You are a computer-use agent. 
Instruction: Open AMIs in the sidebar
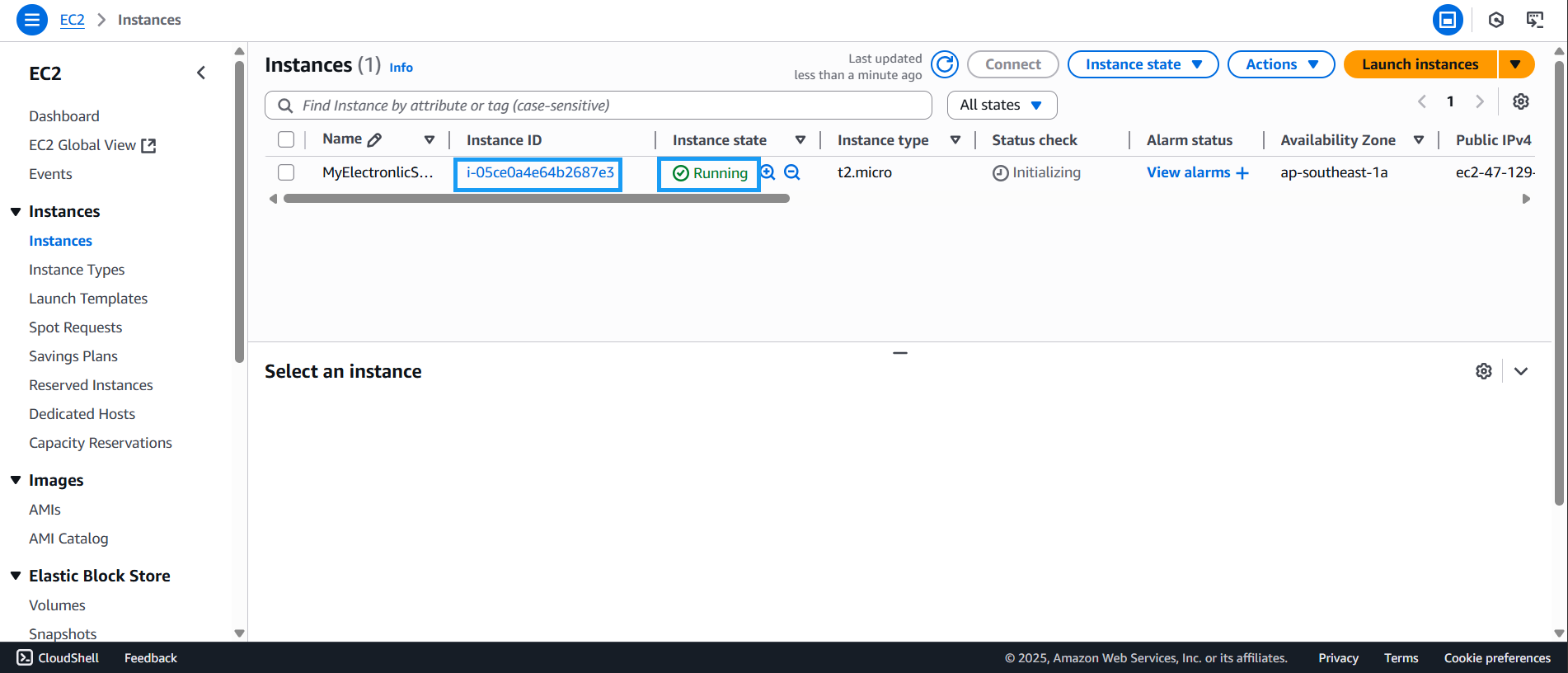45,510
